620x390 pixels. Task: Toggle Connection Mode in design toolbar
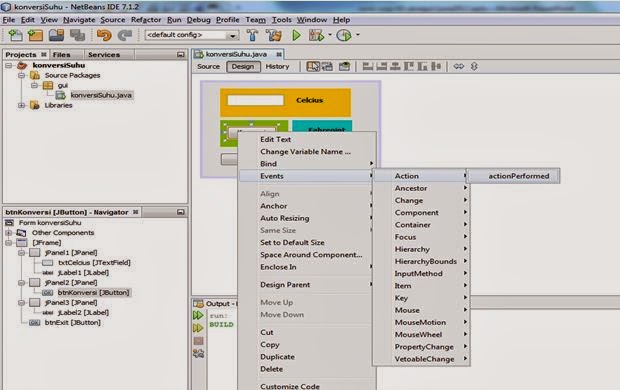coord(328,66)
